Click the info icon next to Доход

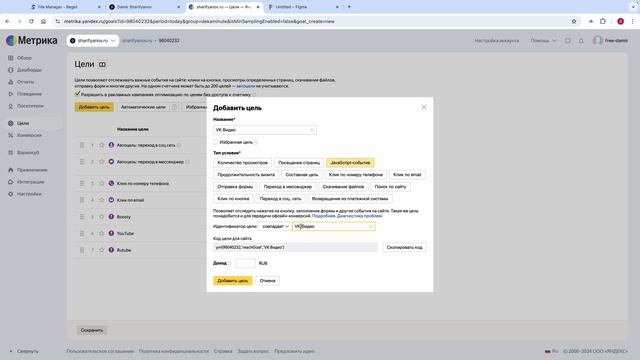point(230,263)
